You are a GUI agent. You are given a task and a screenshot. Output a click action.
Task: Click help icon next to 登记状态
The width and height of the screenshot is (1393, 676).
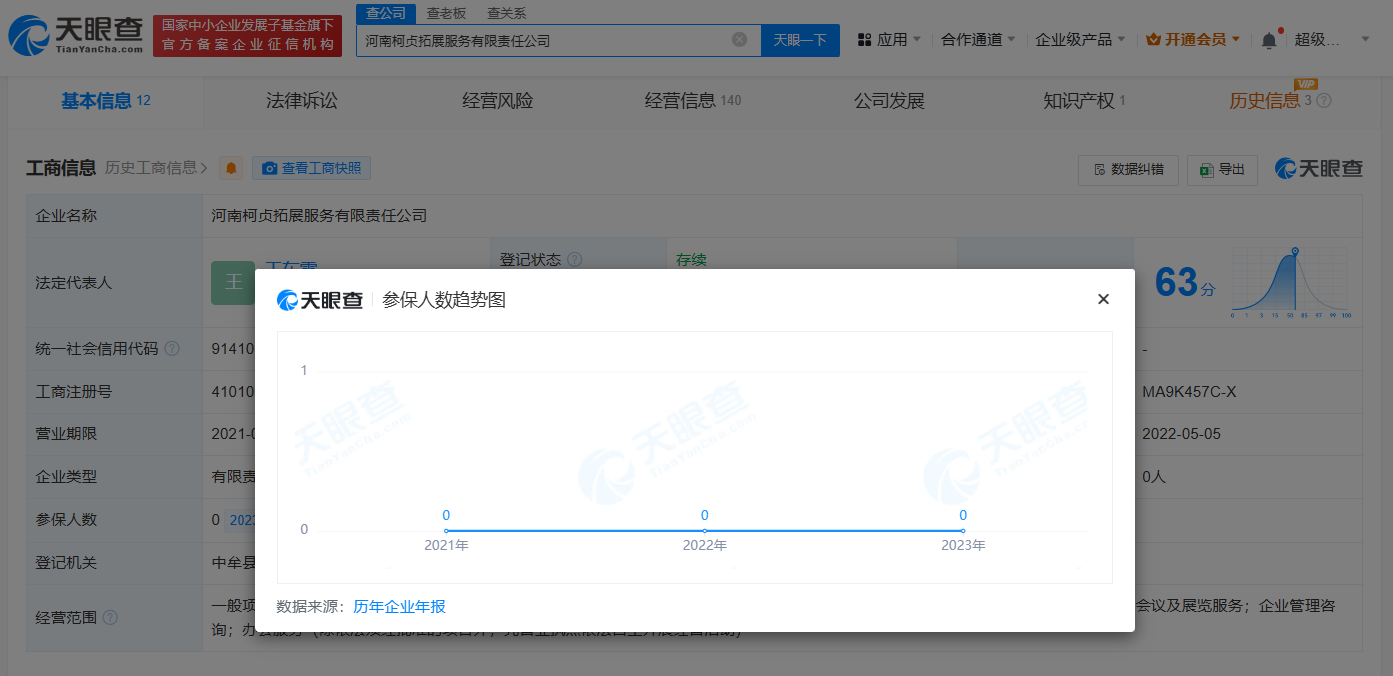pyautogui.click(x=575, y=260)
